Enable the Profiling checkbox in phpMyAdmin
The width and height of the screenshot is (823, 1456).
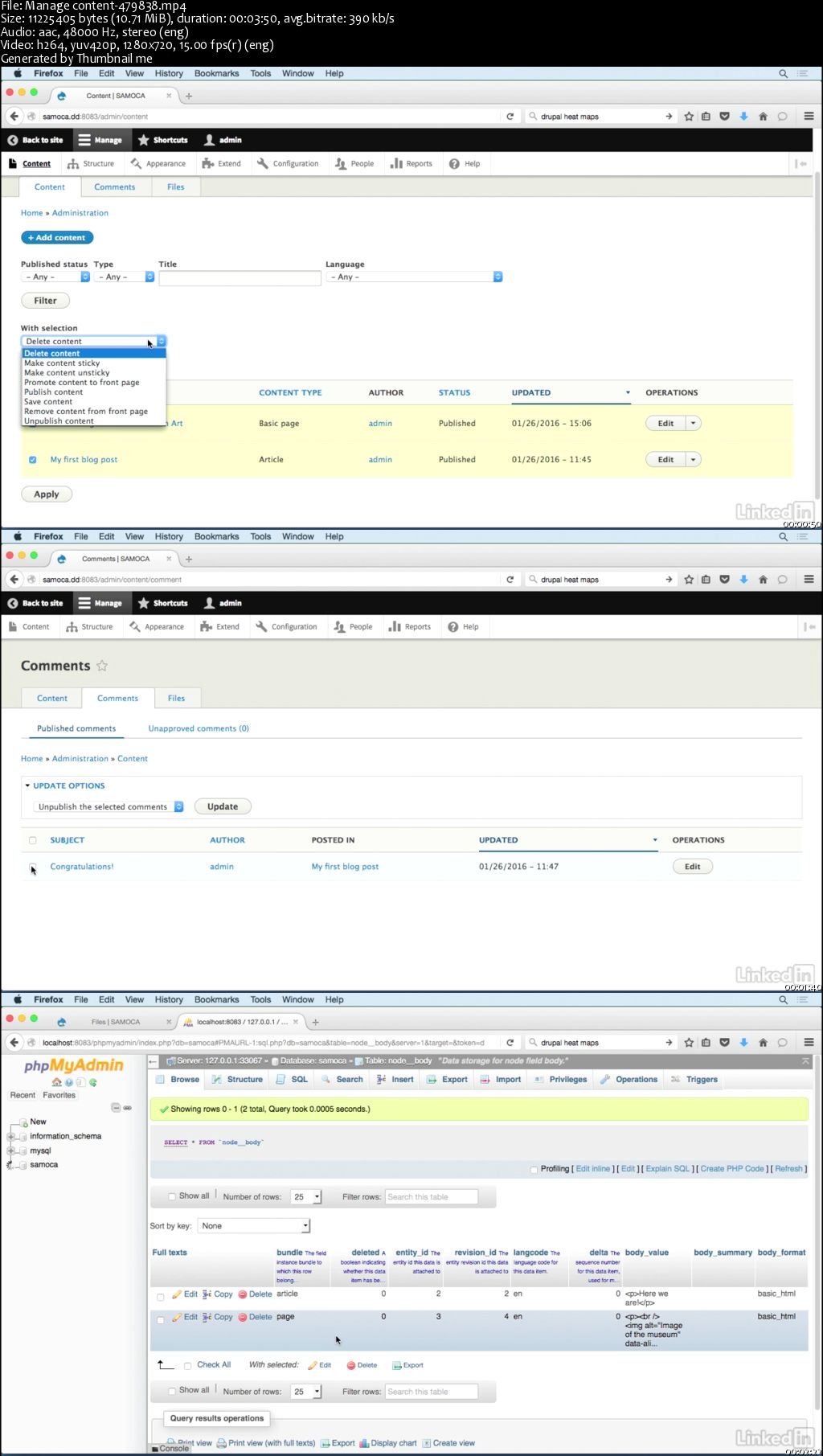(534, 1169)
